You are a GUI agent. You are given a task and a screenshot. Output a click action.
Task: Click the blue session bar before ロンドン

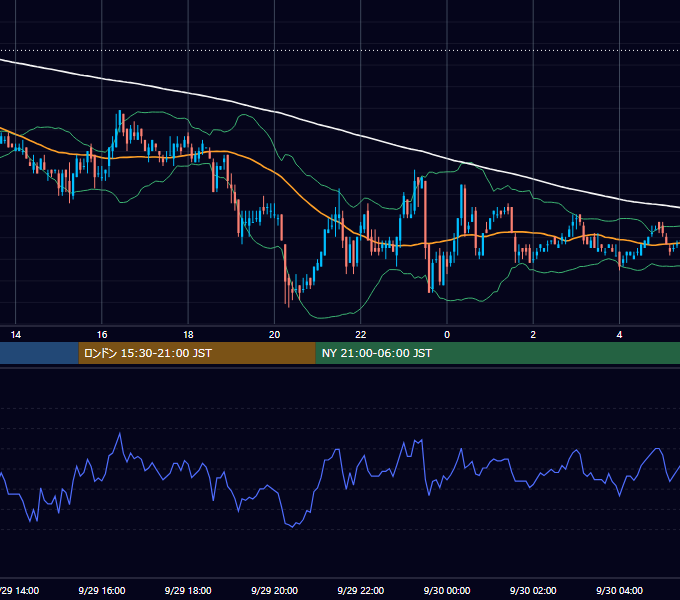(x=39, y=353)
